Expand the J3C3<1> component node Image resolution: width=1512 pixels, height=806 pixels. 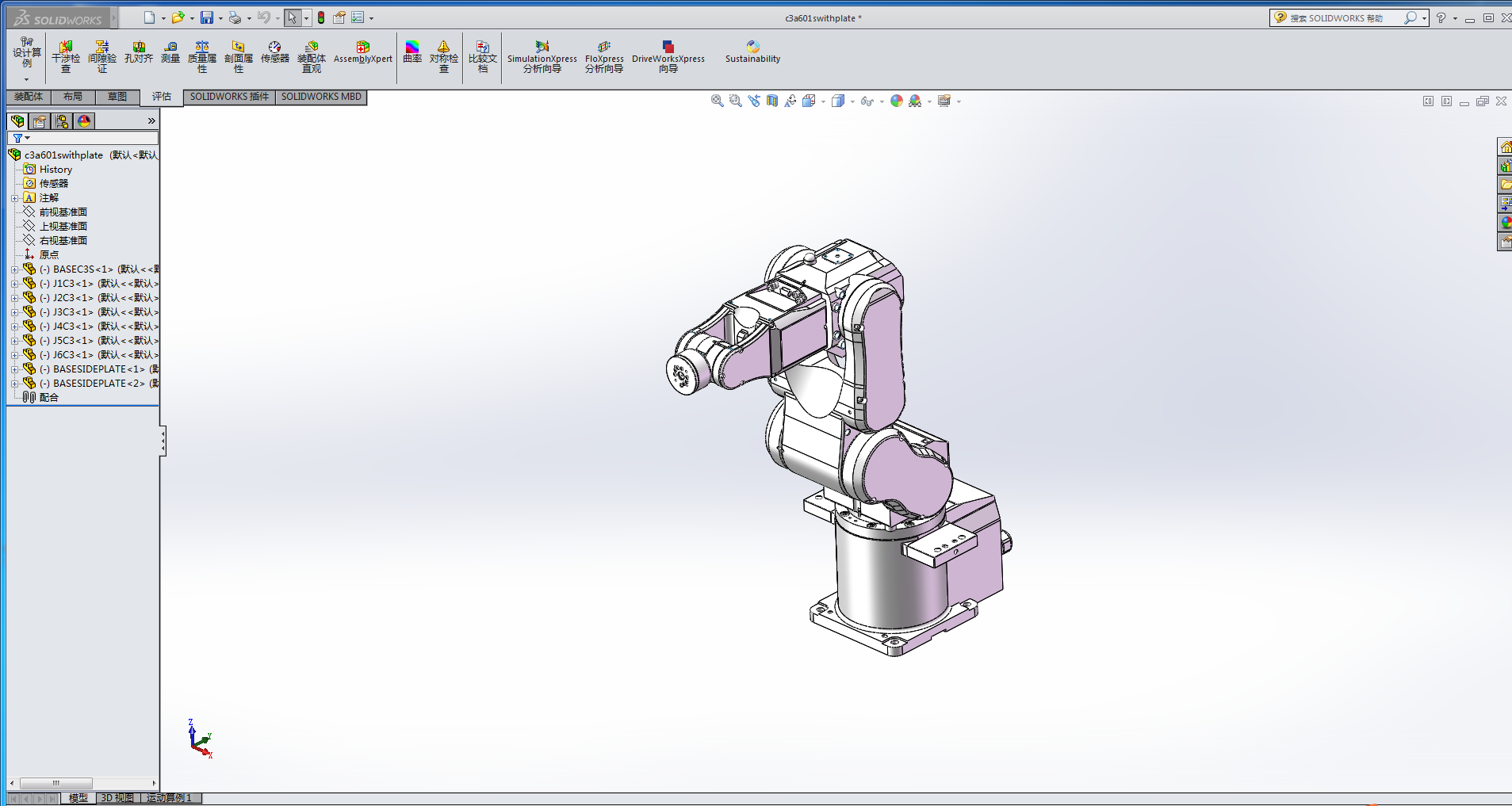pos(14,312)
